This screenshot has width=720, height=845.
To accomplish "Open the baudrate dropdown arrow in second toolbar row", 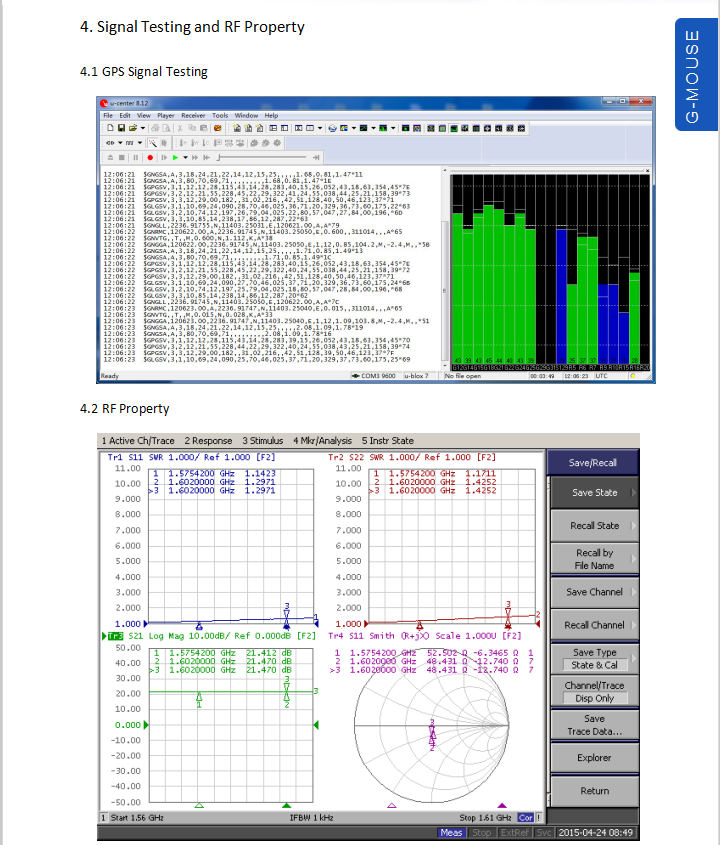I will coord(140,143).
